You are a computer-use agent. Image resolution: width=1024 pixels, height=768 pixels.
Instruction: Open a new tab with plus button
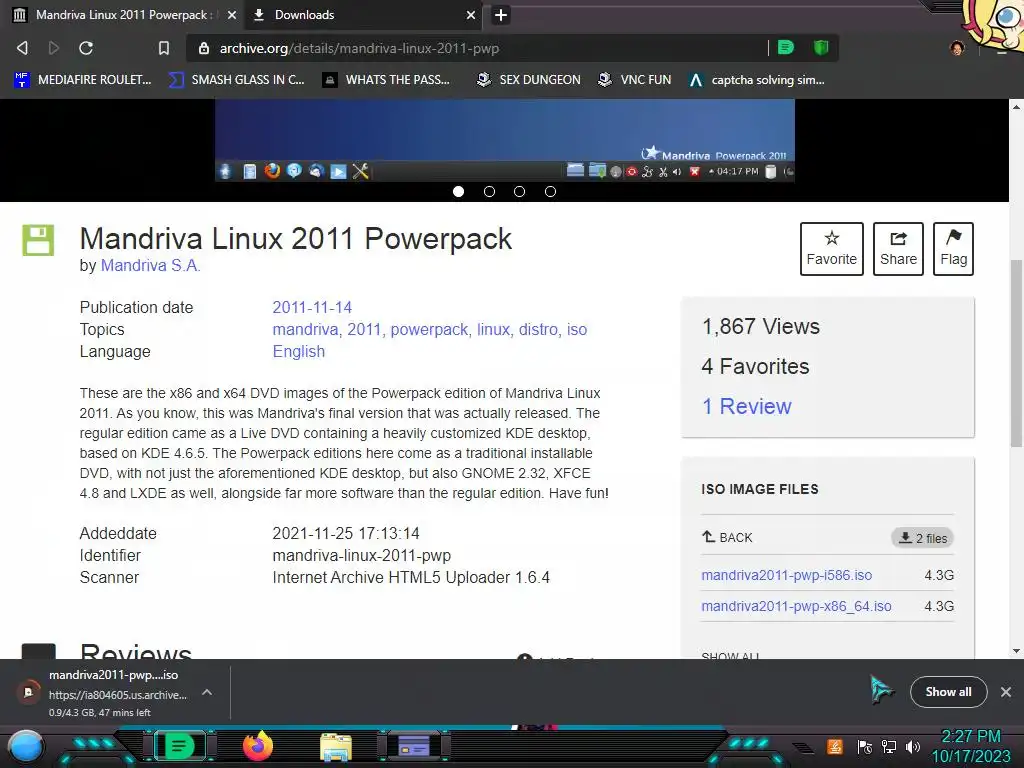point(500,15)
